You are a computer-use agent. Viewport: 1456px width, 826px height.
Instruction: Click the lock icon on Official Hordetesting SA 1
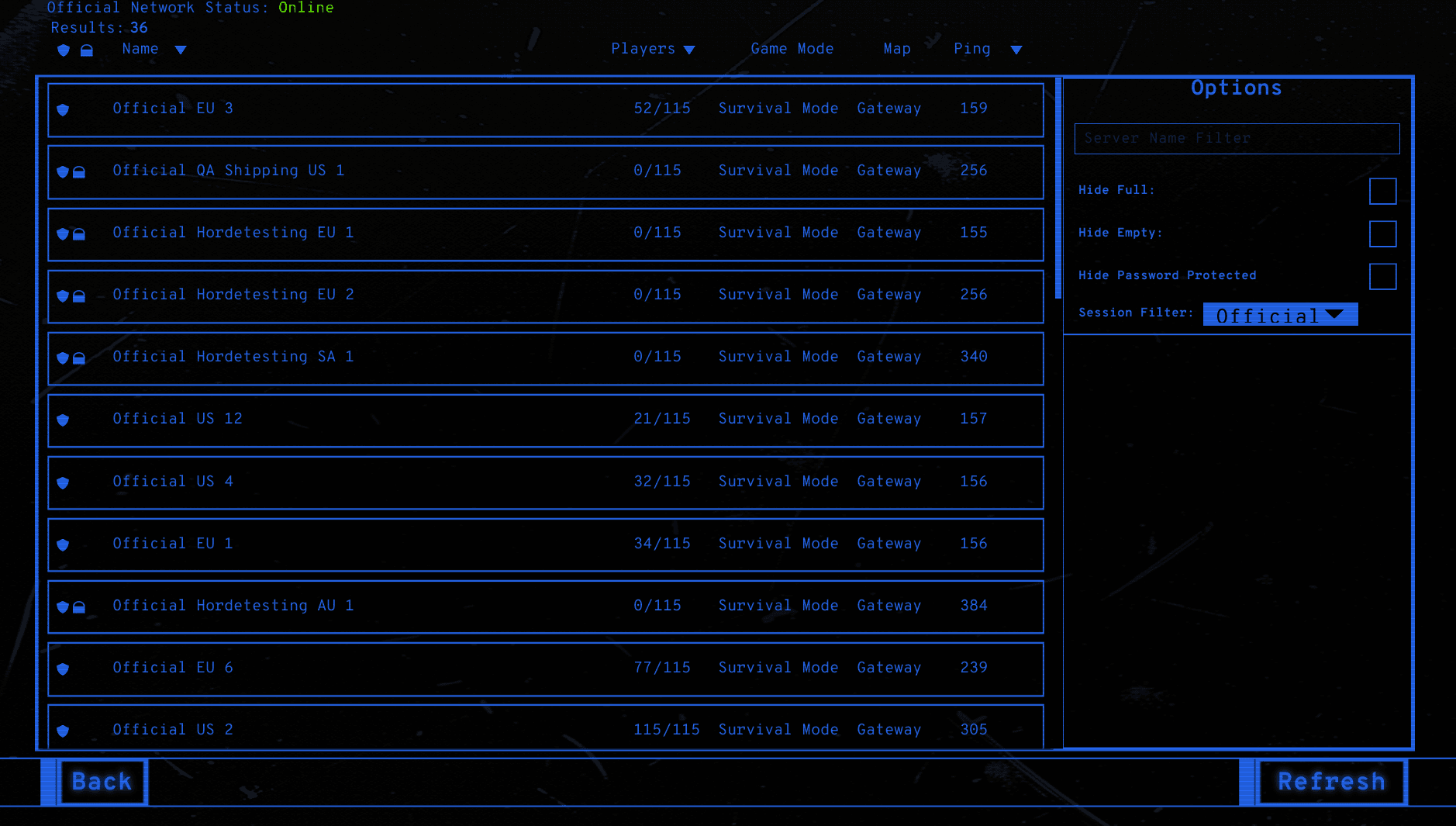click(x=81, y=358)
